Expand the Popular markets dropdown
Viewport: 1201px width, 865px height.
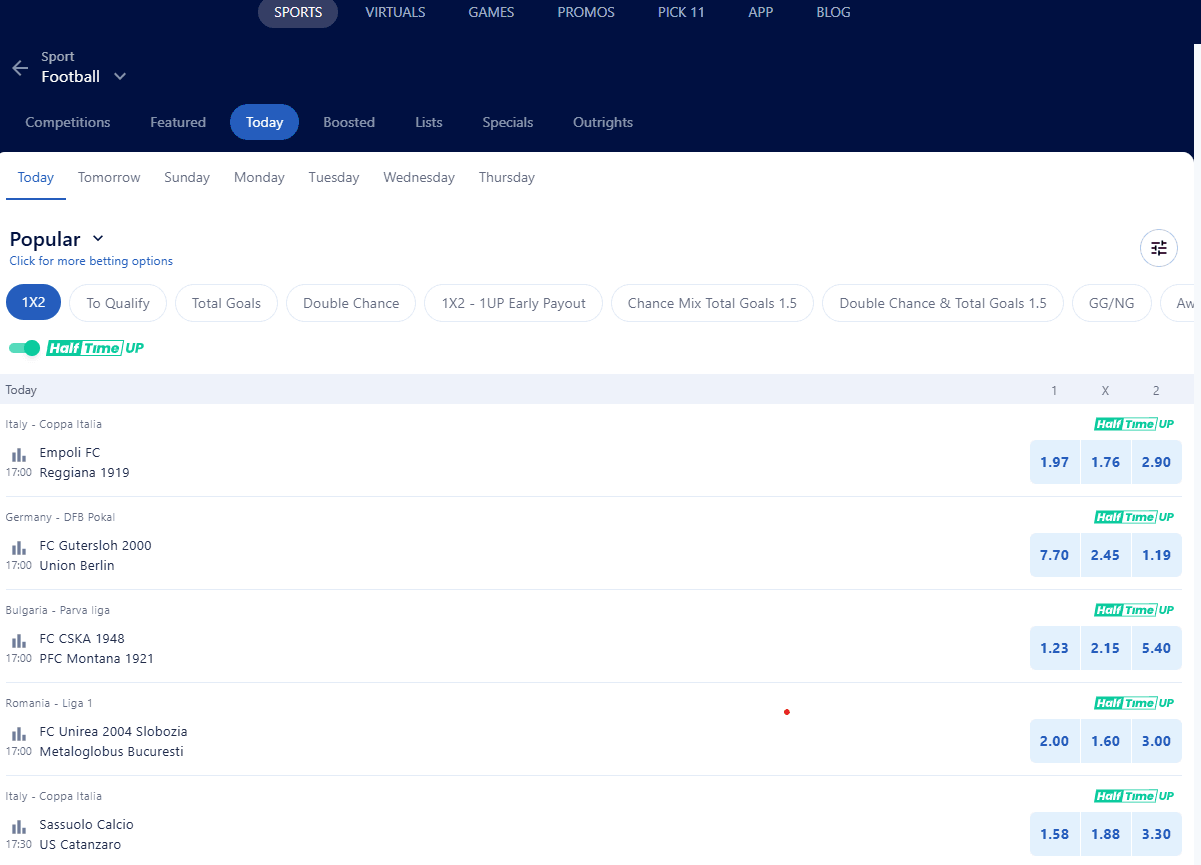[98, 238]
